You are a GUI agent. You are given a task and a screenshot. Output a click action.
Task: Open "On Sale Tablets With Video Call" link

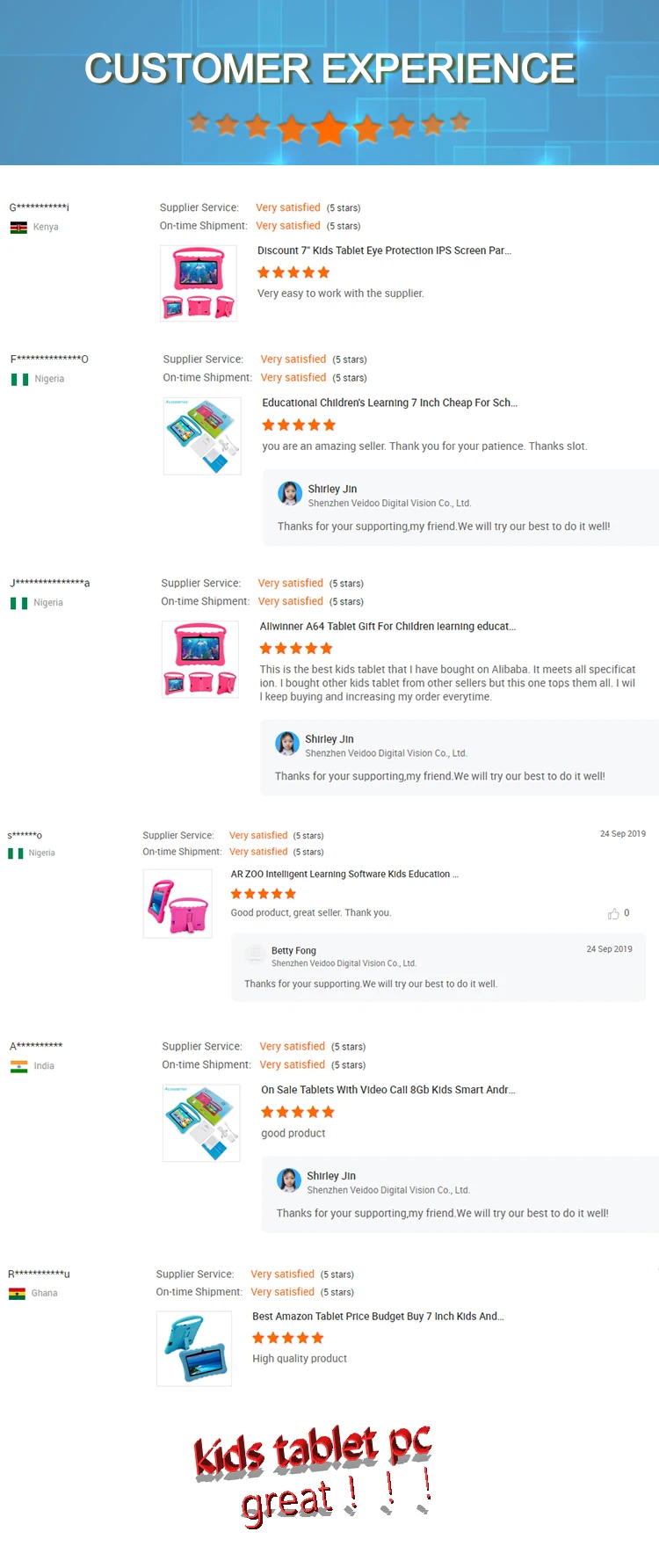coord(387,1090)
